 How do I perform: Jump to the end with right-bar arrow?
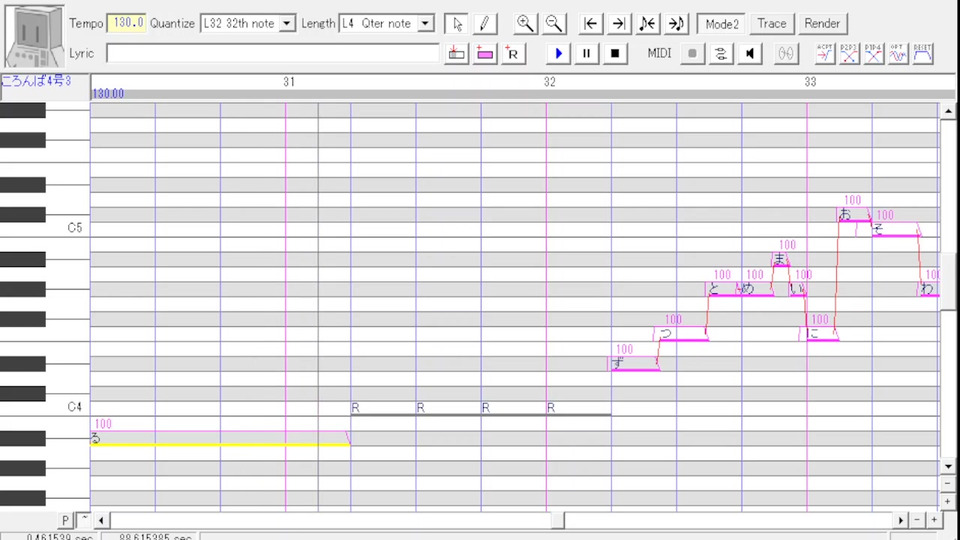[x=619, y=24]
